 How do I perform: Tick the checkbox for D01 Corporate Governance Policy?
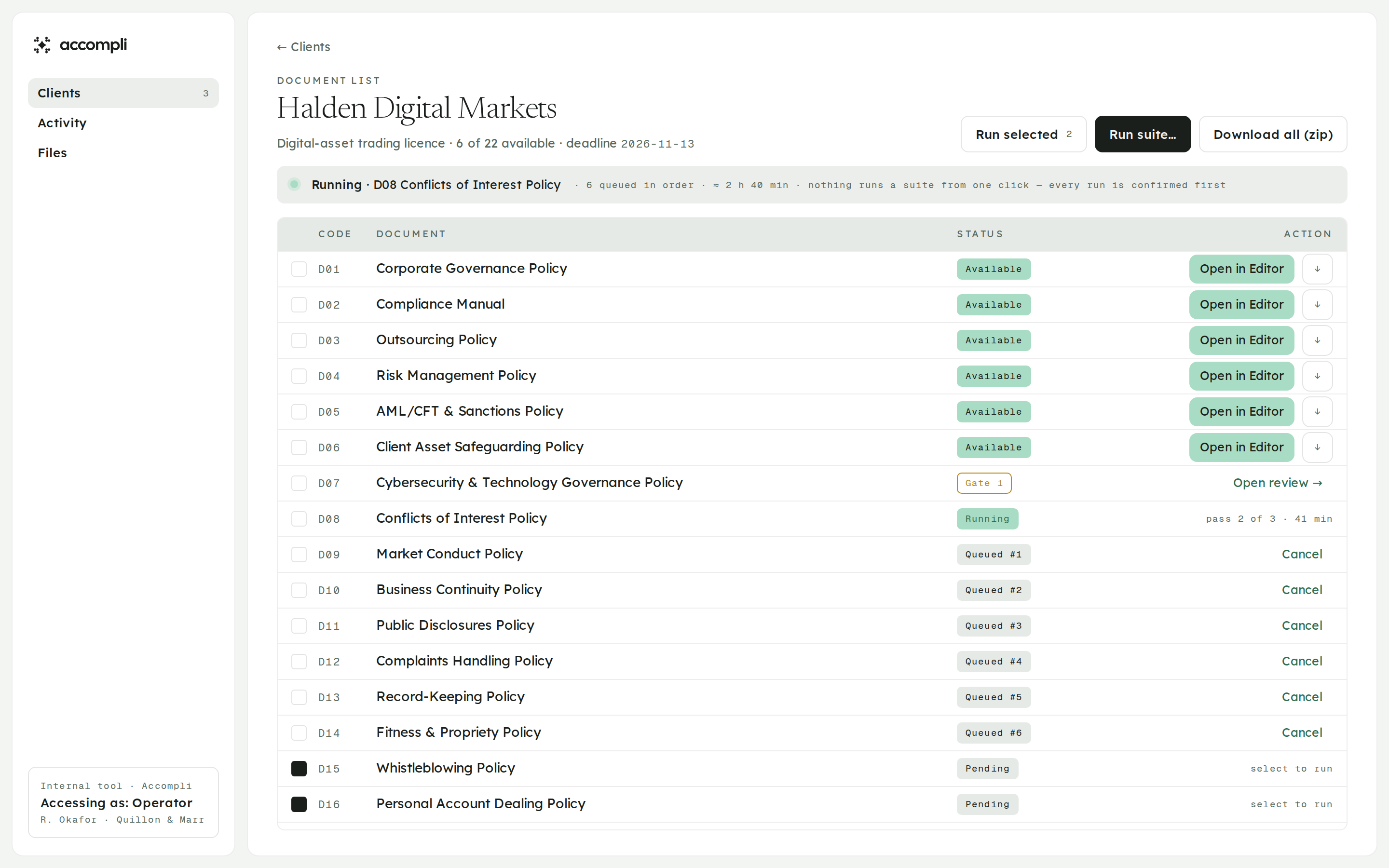[299, 269]
